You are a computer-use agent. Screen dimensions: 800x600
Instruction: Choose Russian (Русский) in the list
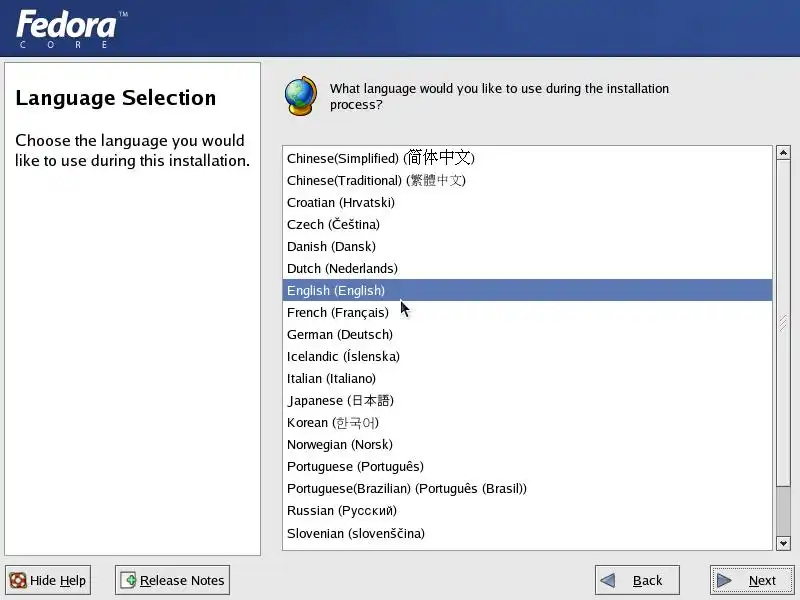527,510
